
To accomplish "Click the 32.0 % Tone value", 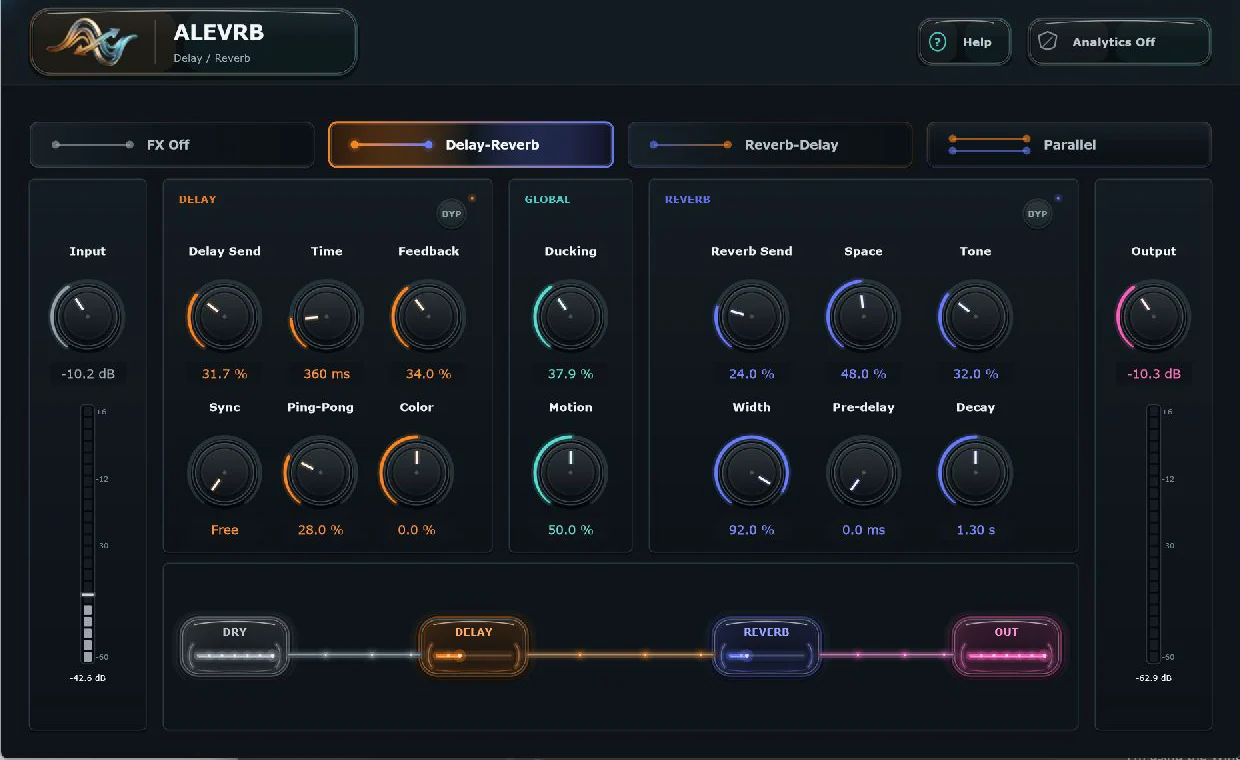I will pos(975,374).
